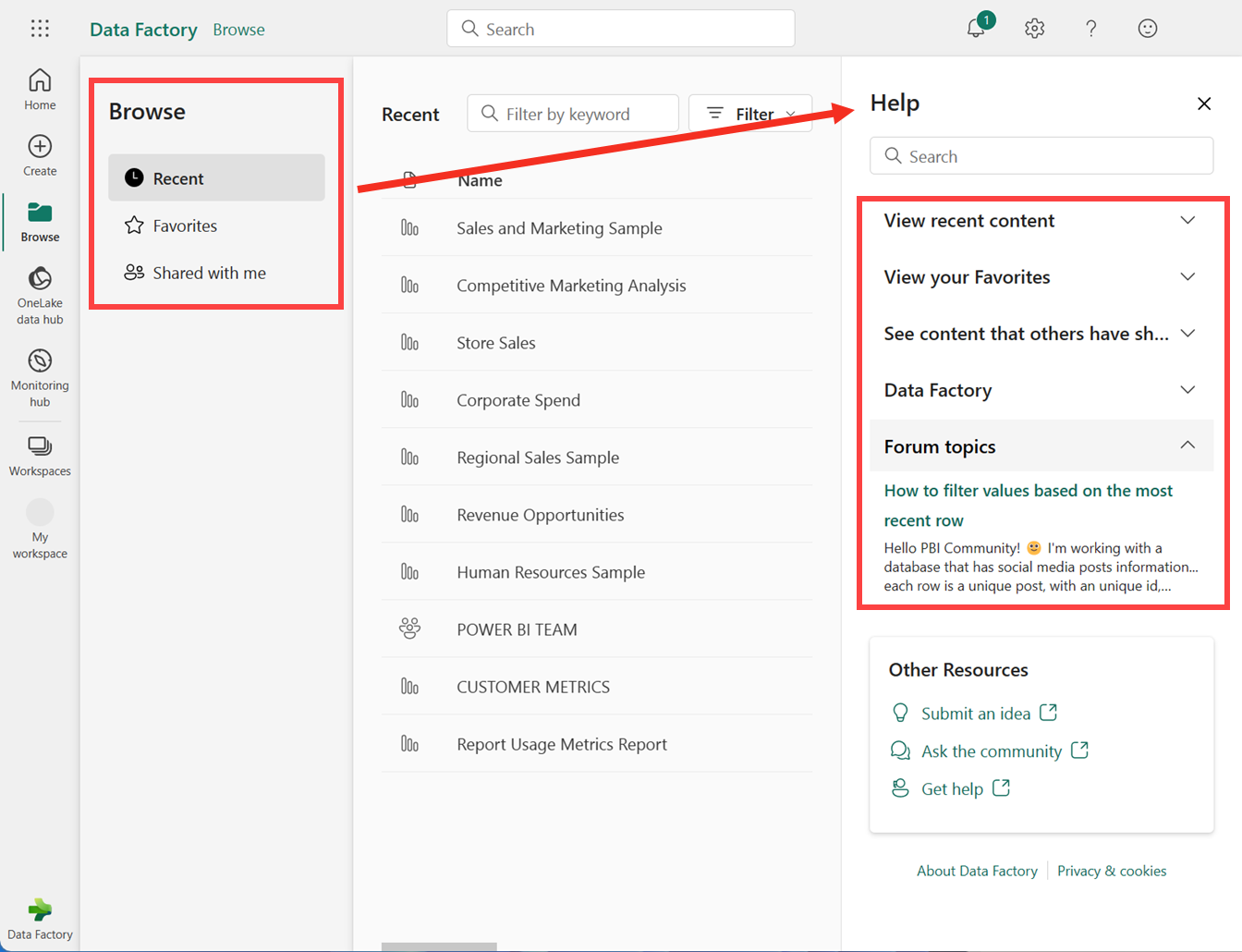This screenshot has height=952, width=1242.
Task: Select Recent in the Browse pane
Action: (x=216, y=177)
